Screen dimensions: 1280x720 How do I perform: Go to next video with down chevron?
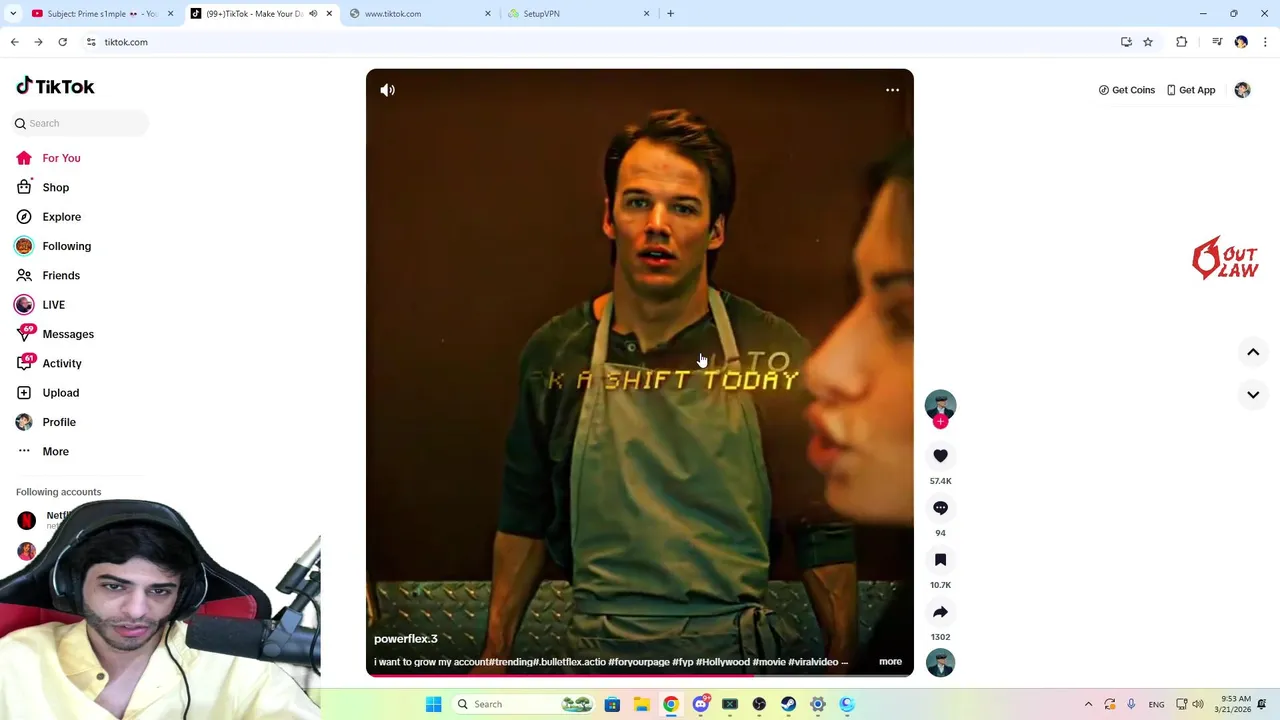tap(1253, 395)
